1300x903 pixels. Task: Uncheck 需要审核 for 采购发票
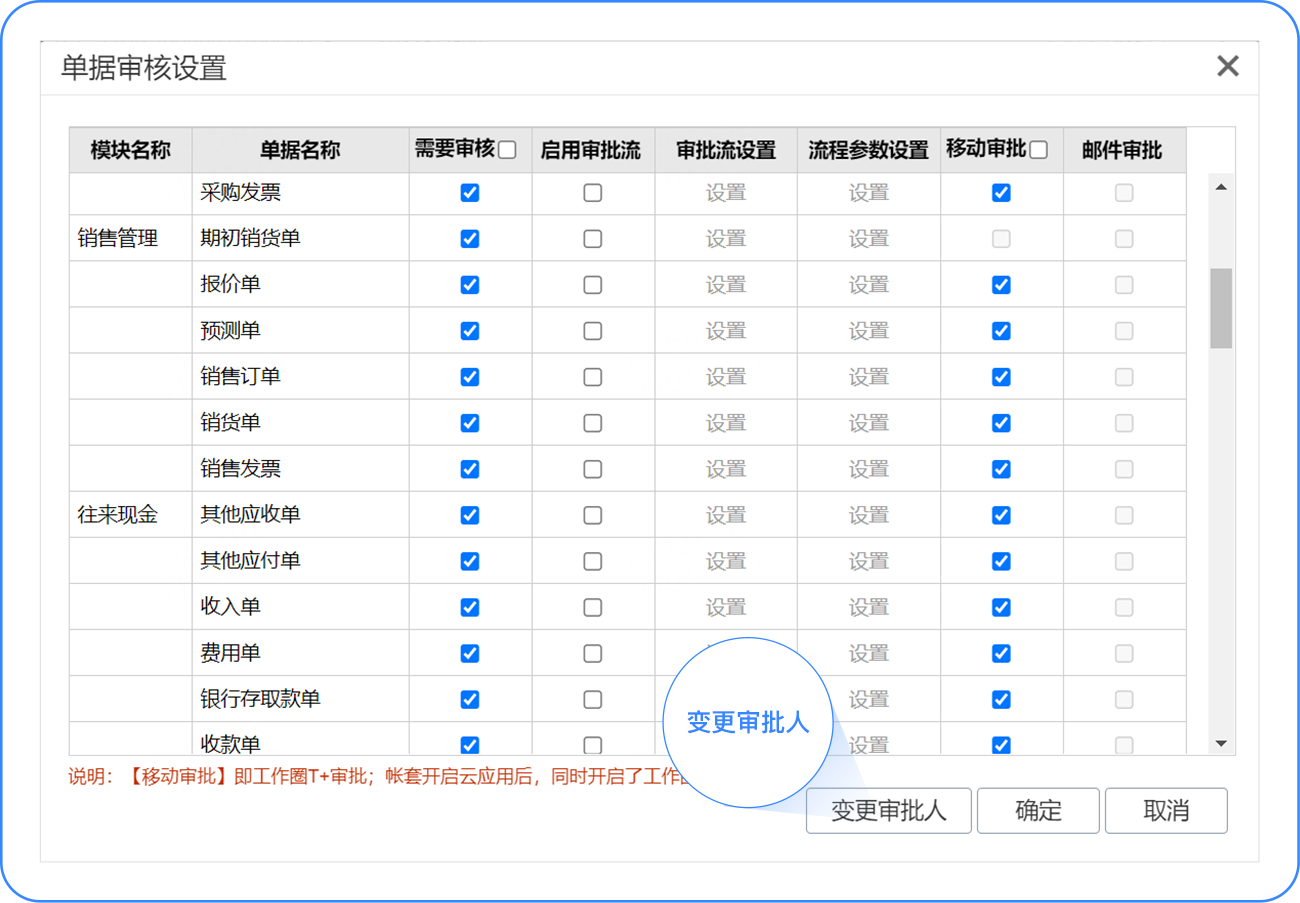(470, 193)
